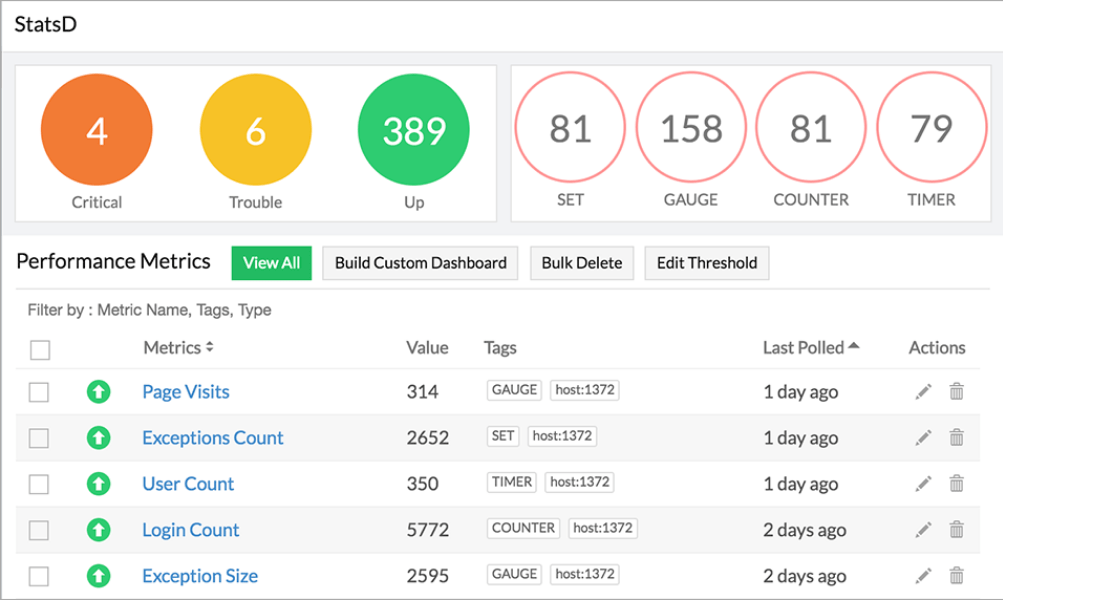Open the green Up count circle

pyautogui.click(x=414, y=130)
